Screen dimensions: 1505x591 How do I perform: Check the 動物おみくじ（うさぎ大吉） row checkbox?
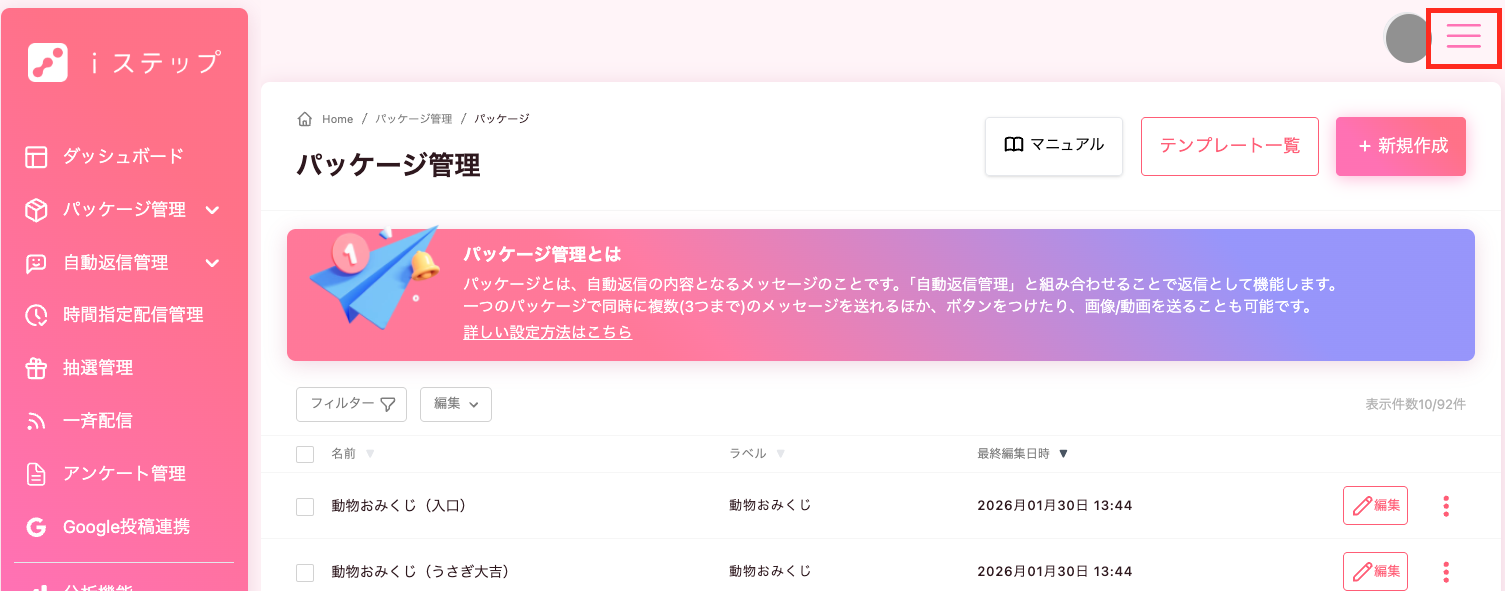305,573
